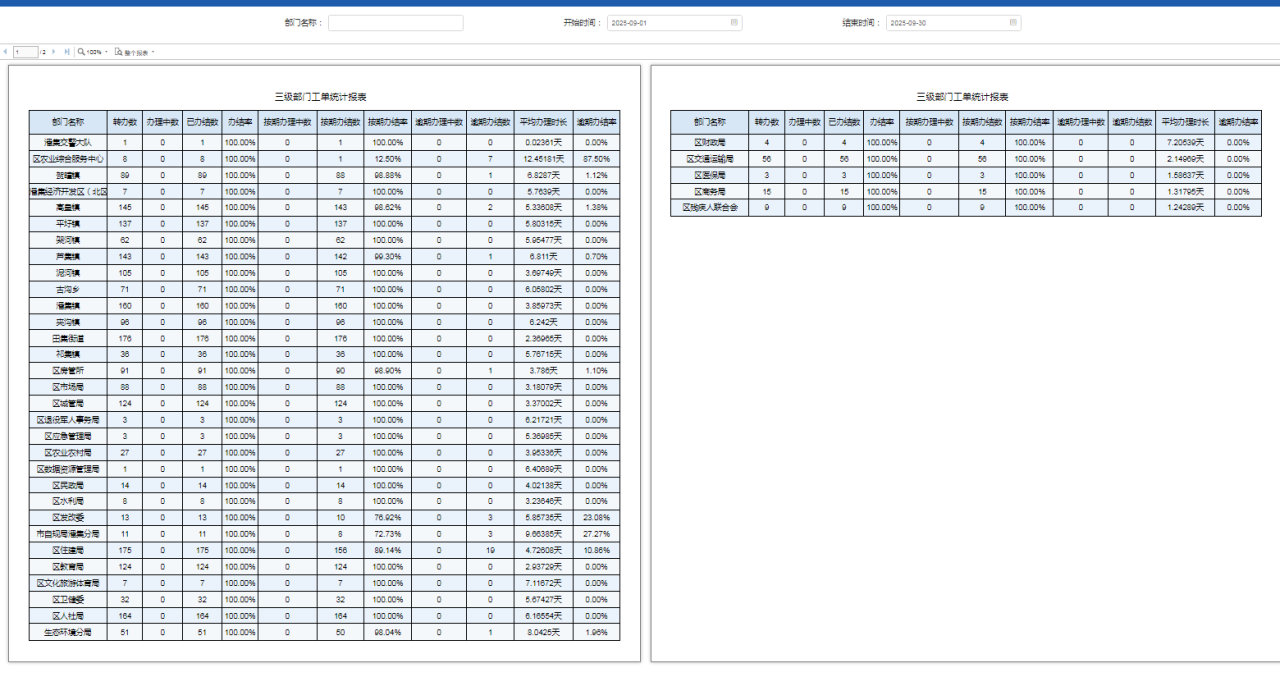Click the magnifier zoom icon
The image size is (1280, 677).
coord(81,51)
